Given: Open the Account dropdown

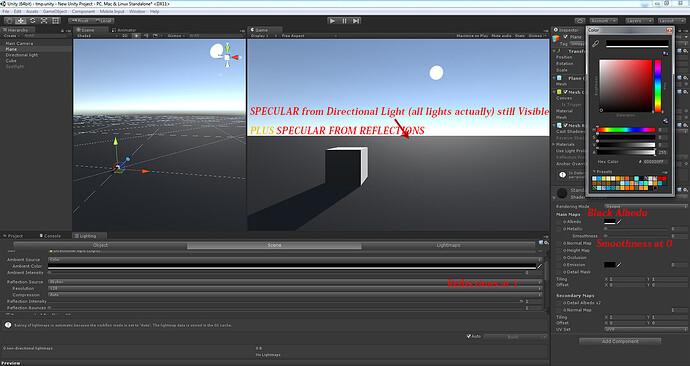Looking at the screenshot, I should click(603, 21).
